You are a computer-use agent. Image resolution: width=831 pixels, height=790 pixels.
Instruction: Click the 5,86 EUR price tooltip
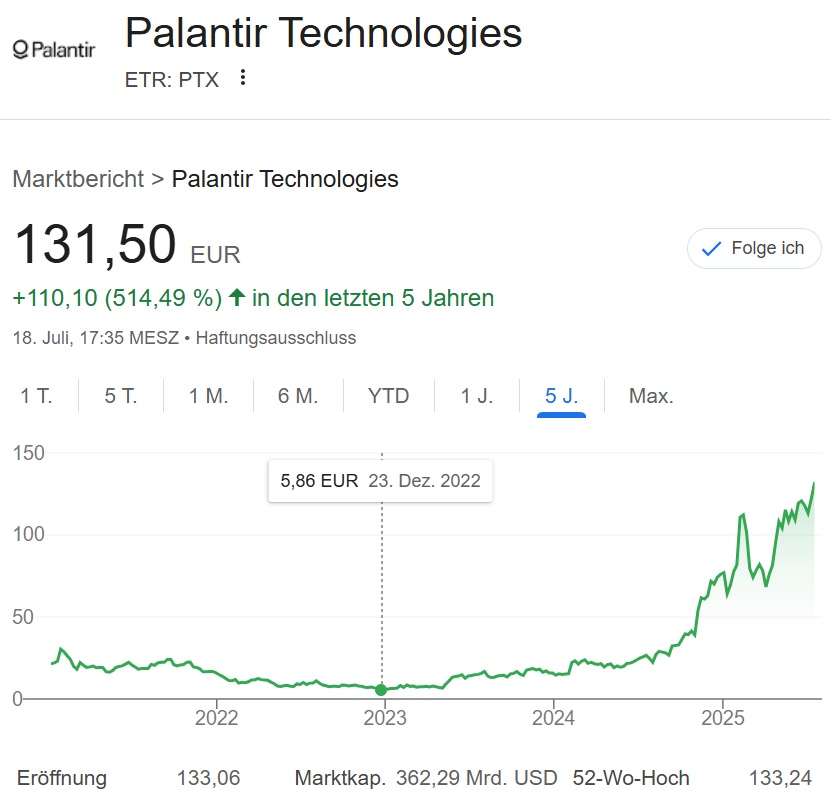tap(381, 481)
